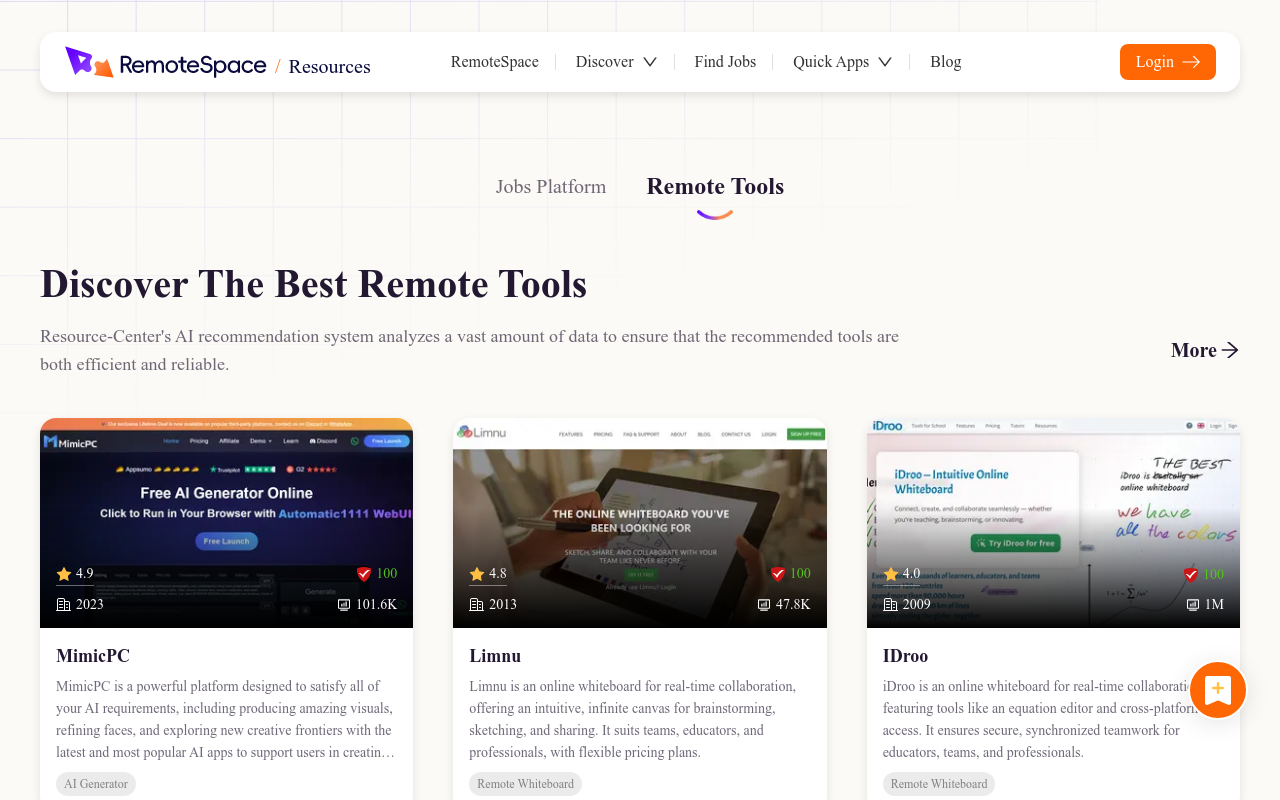Click the More arrow link
1280x800 pixels.
(1205, 350)
